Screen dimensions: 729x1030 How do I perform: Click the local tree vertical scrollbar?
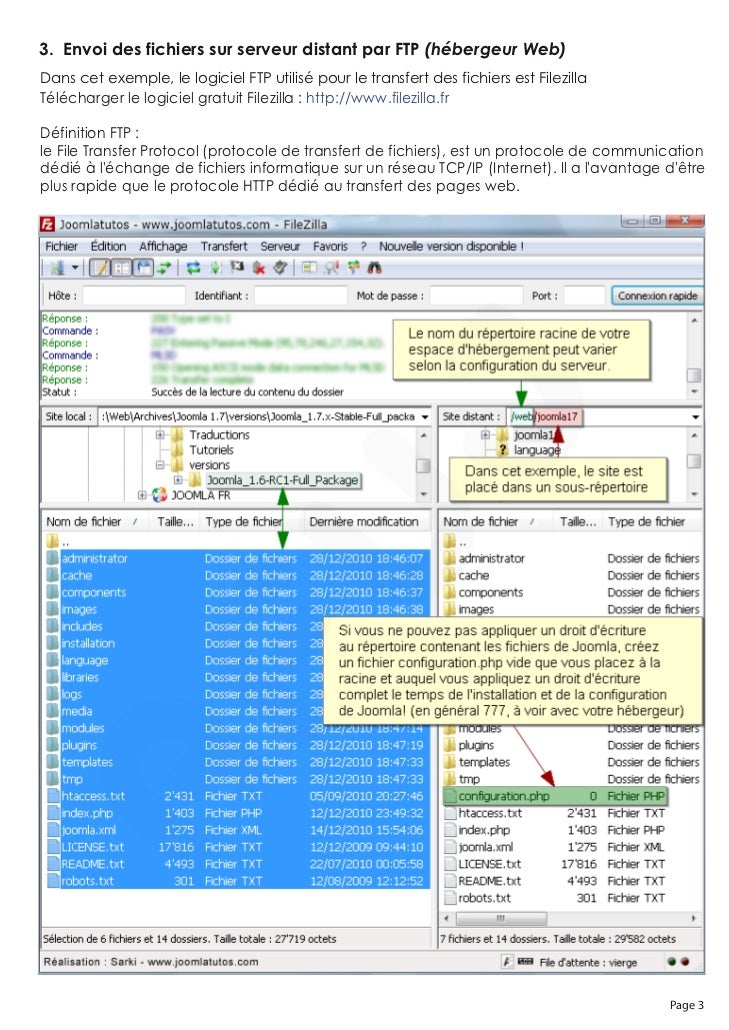click(424, 465)
